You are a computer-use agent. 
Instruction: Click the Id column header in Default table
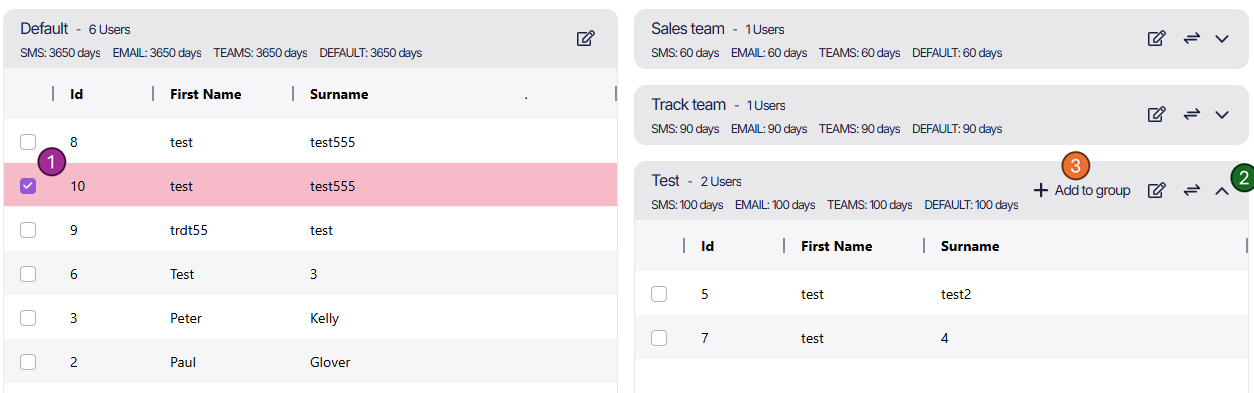pos(76,94)
